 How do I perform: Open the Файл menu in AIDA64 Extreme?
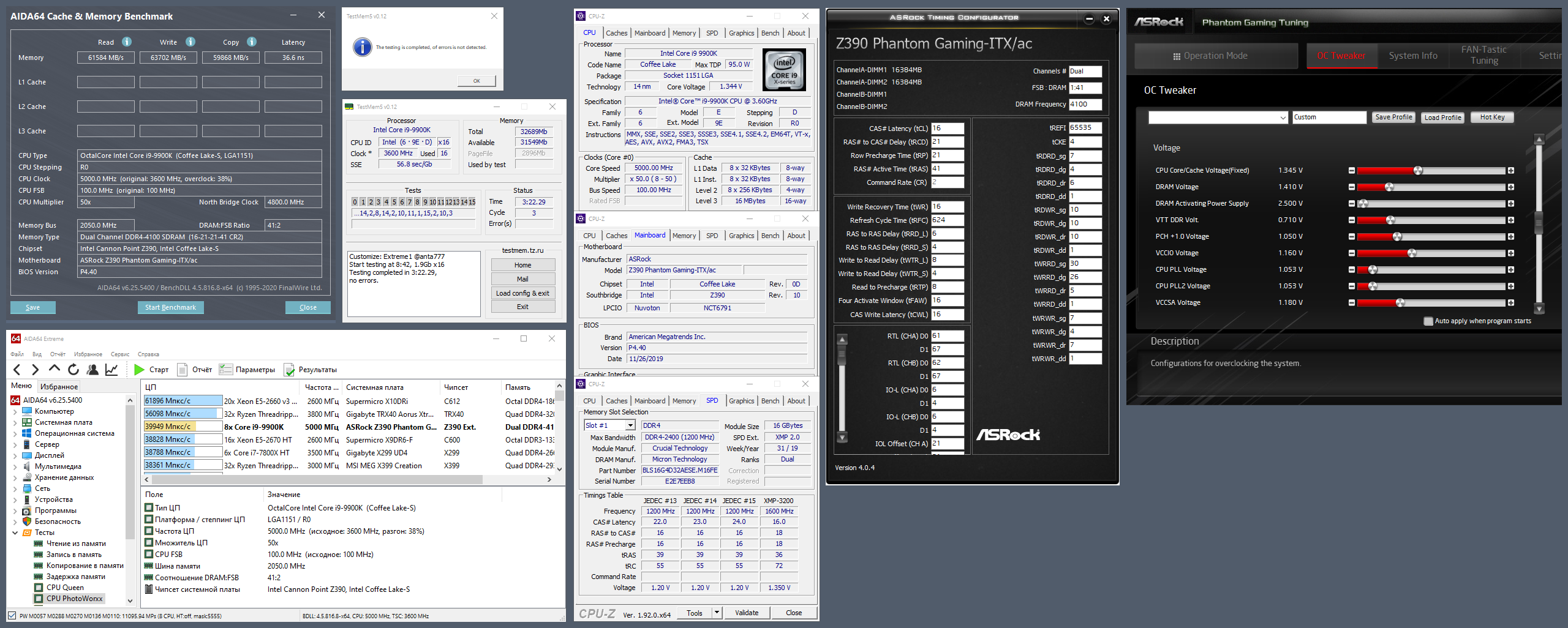click(x=17, y=354)
